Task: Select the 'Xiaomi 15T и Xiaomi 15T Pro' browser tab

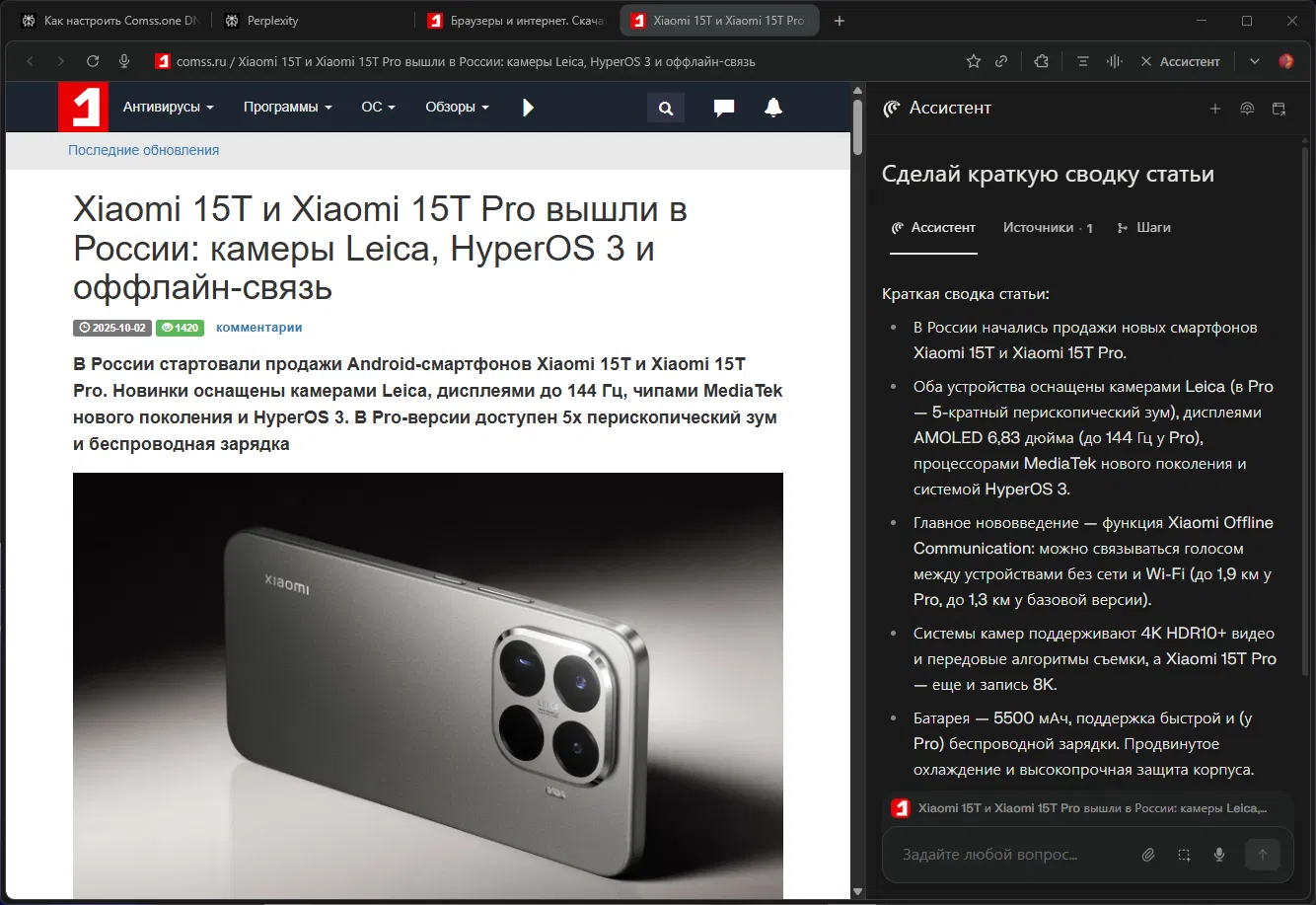Action: (x=719, y=21)
